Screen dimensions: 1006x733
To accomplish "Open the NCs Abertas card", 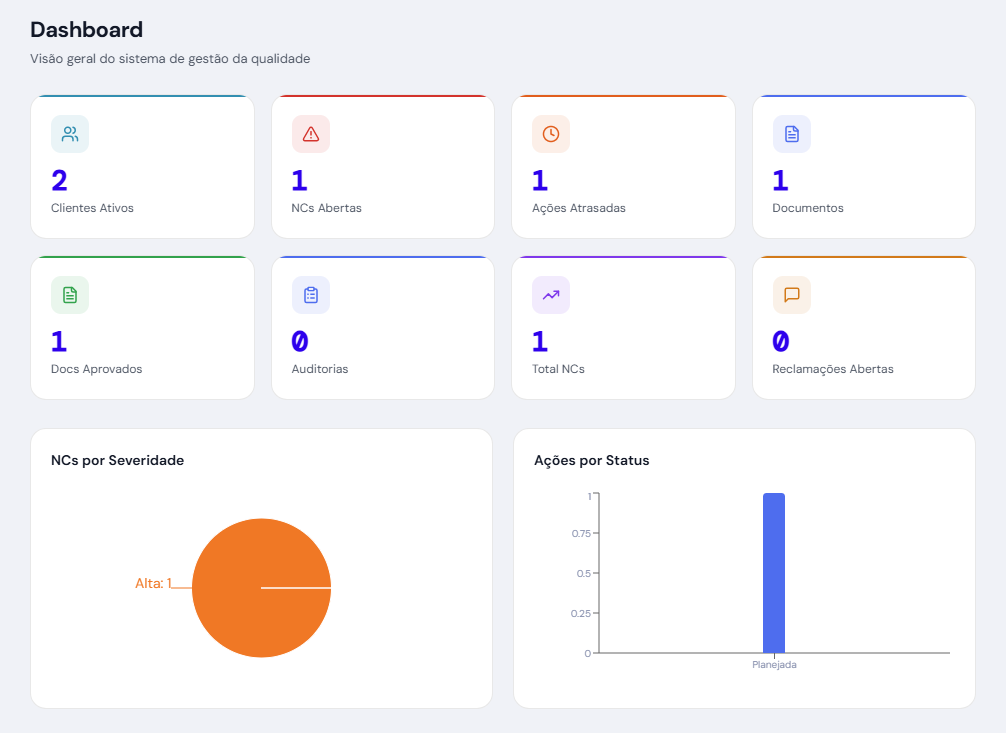I will tap(383, 166).
